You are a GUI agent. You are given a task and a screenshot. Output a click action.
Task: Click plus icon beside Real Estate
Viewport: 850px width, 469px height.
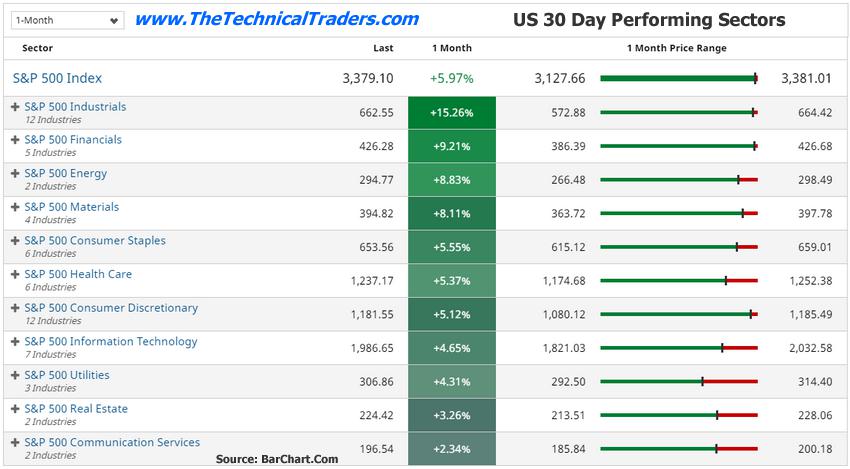pos(15,409)
